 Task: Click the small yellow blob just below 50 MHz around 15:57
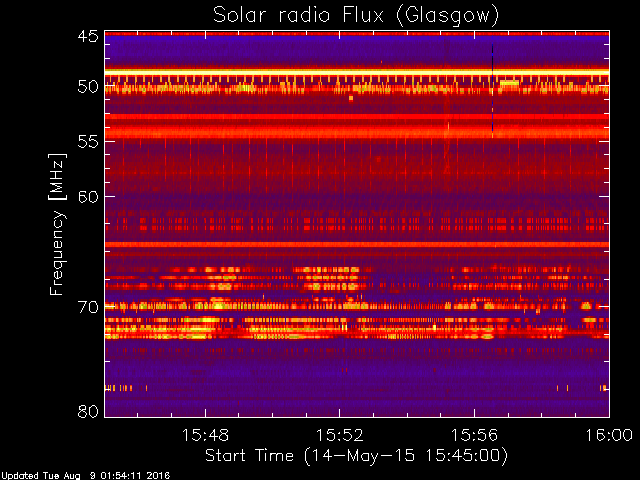[x=509, y=83]
